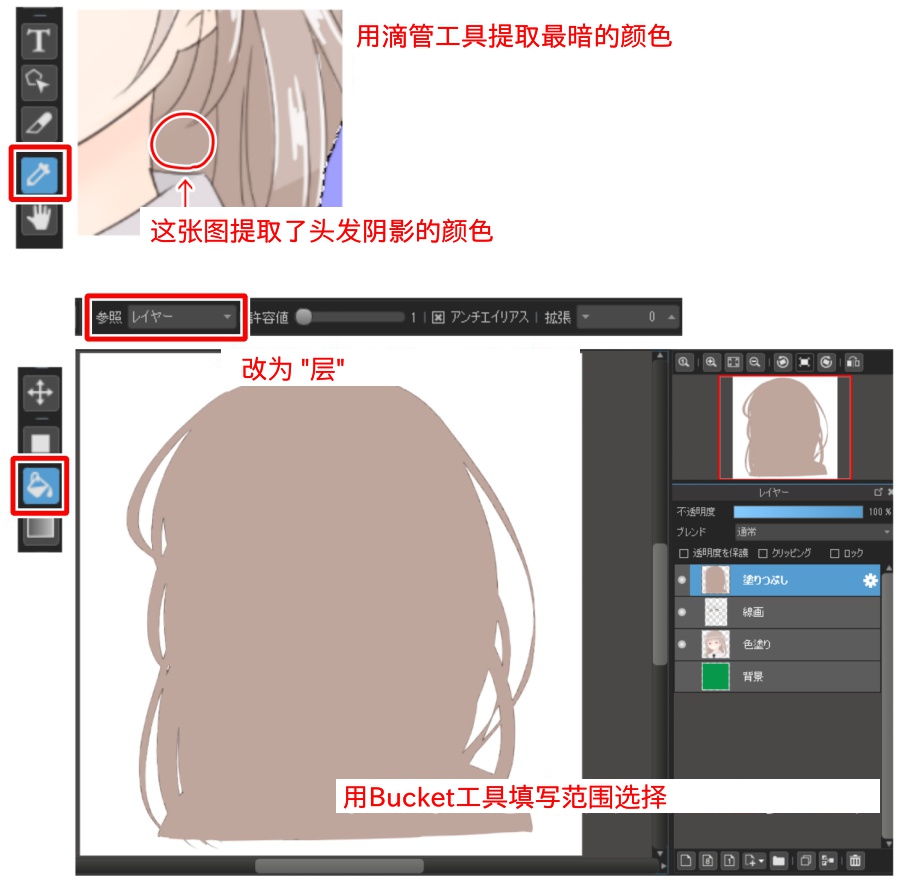Open the 拡張 value dropdown arrow
This screenshot has height=882, width=900.
click(x=585, y=317)
